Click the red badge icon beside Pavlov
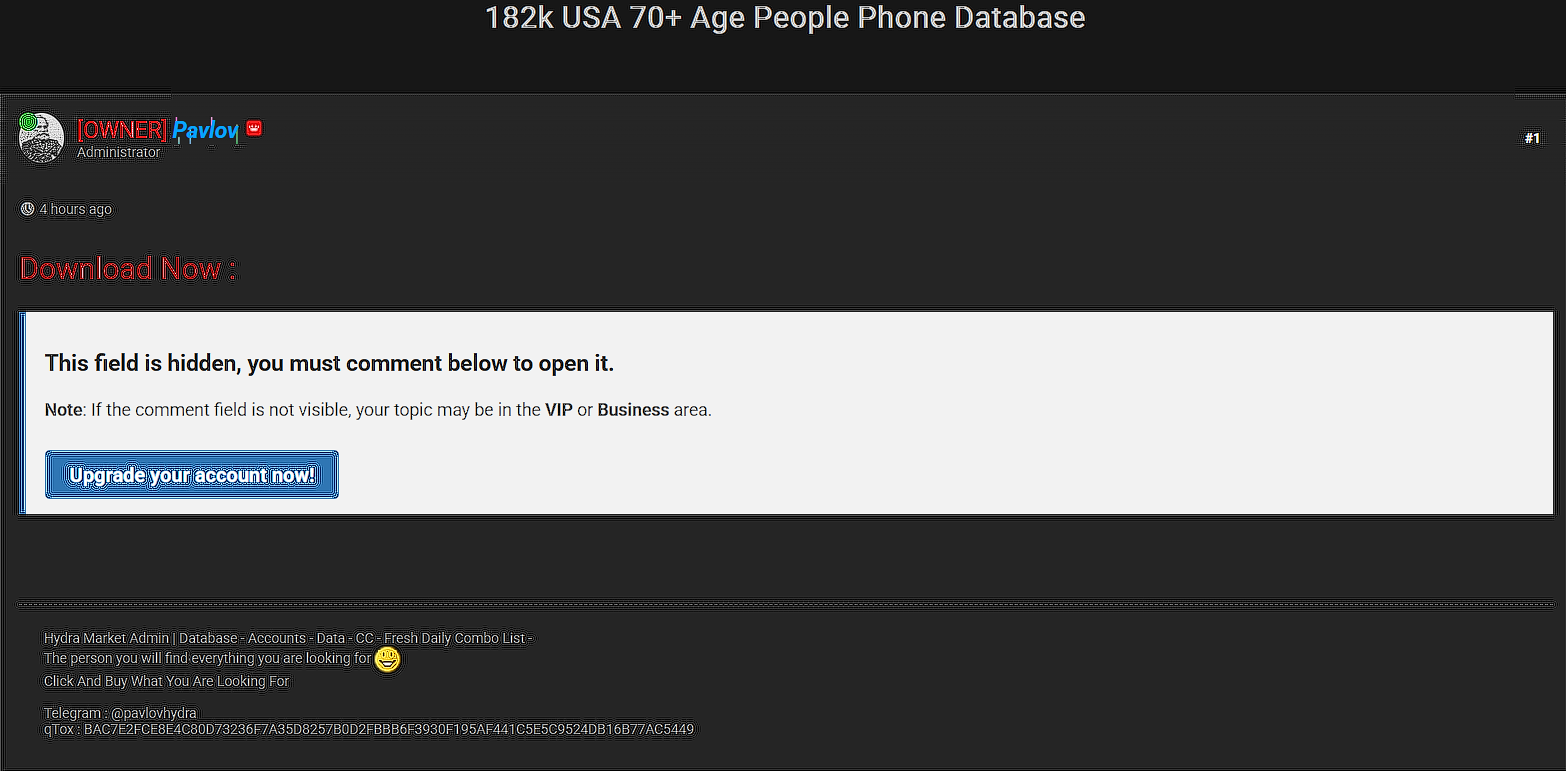 pyautogui.click(x=254, y=128)
